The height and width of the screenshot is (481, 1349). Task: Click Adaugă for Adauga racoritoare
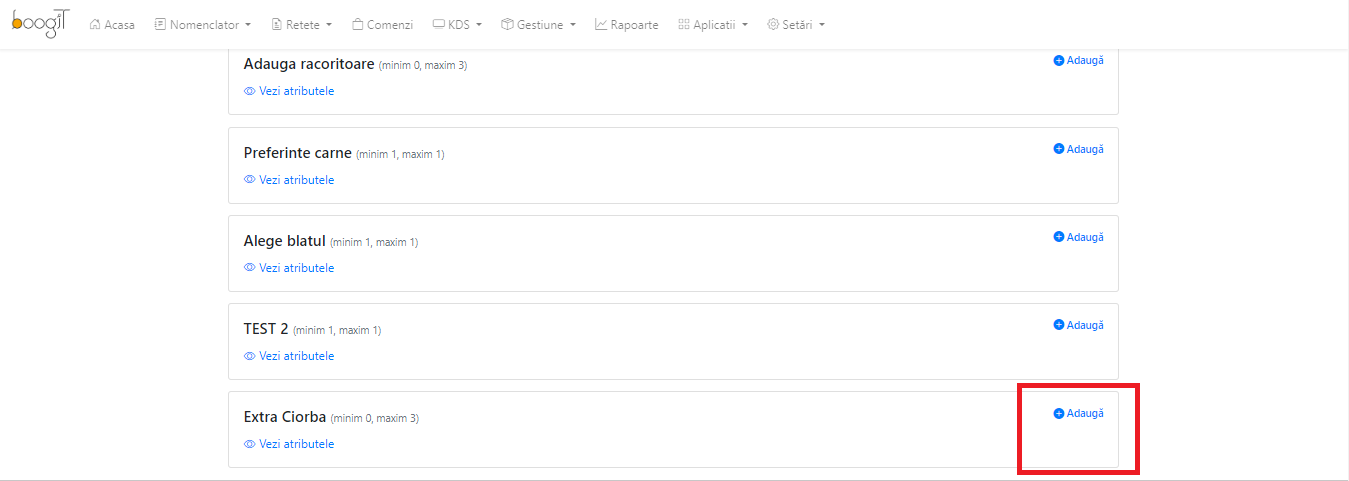coord(1079,60)
